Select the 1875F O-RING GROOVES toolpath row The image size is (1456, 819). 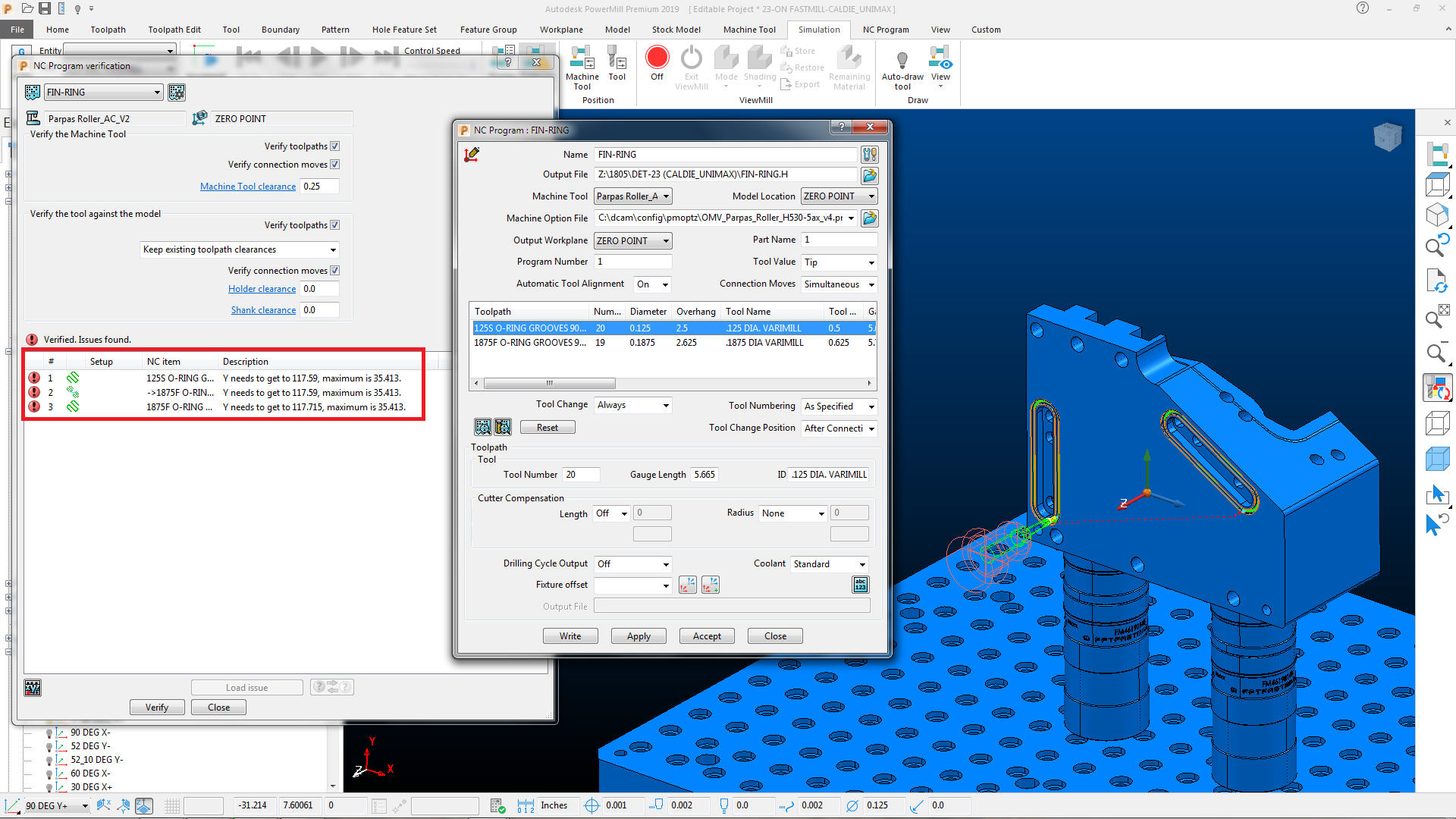673,343
